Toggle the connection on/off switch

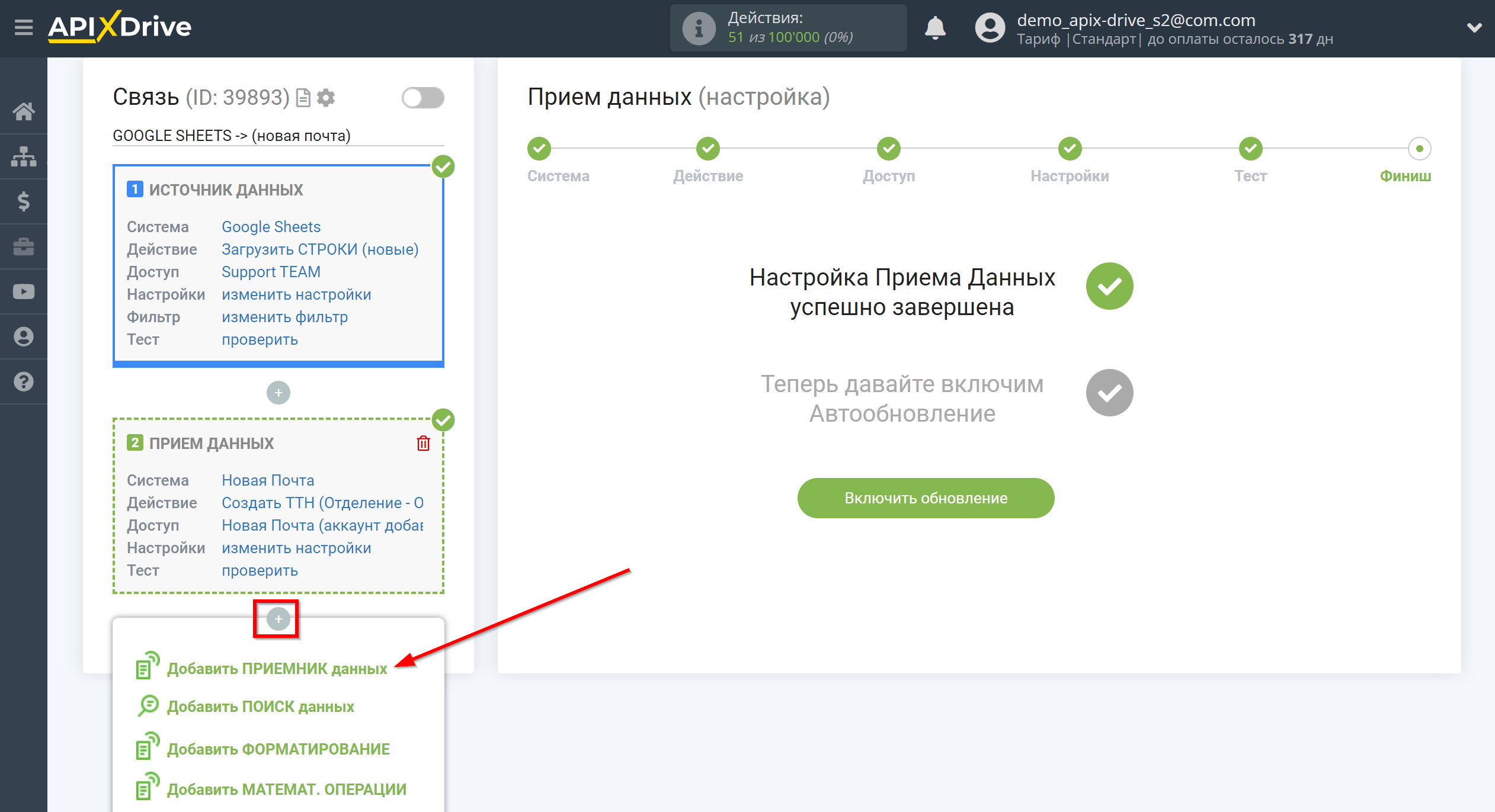[x=422, y=98]
